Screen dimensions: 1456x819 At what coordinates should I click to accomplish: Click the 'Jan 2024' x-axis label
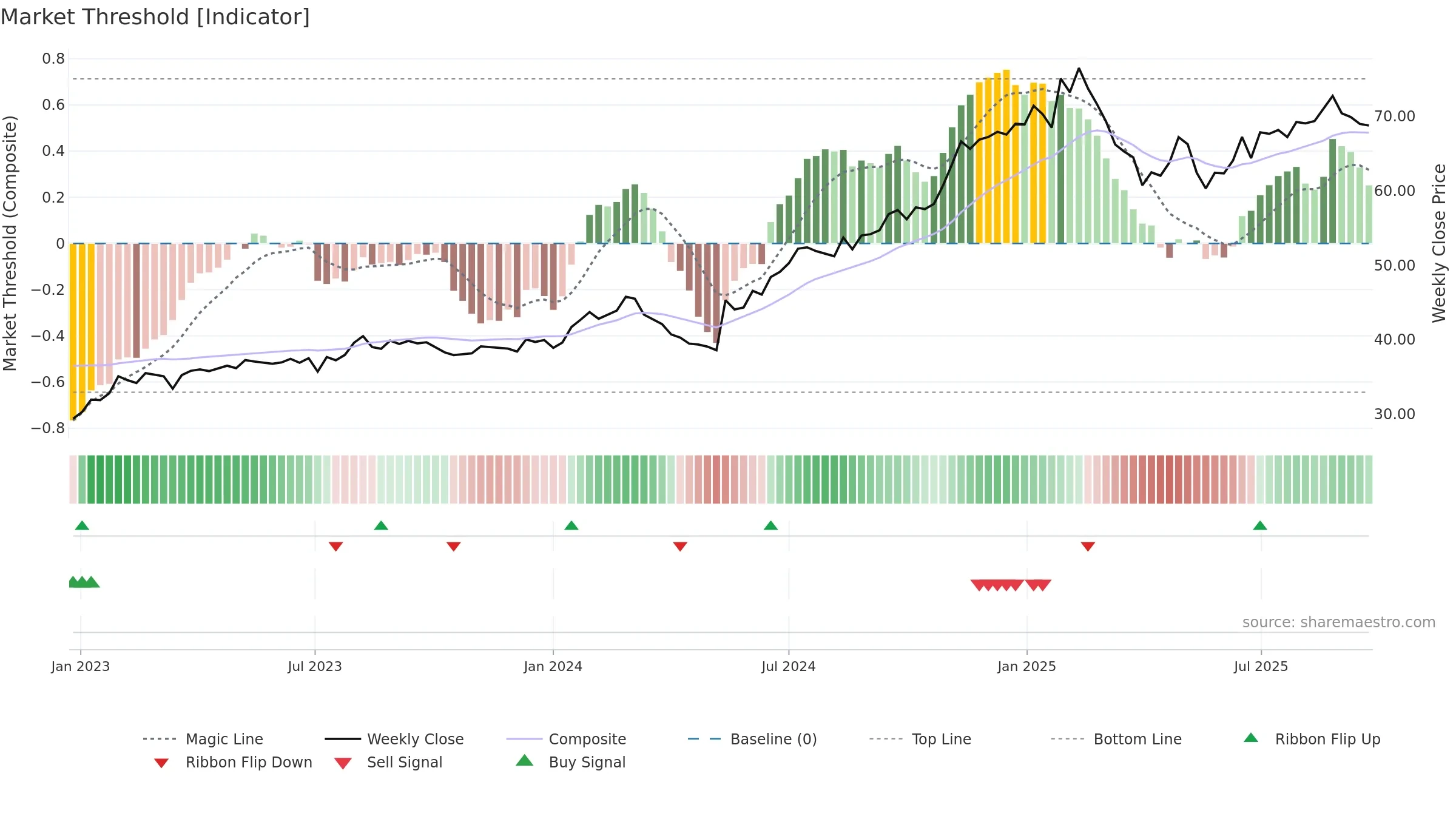pyautogui.click(x=553, y=666)
